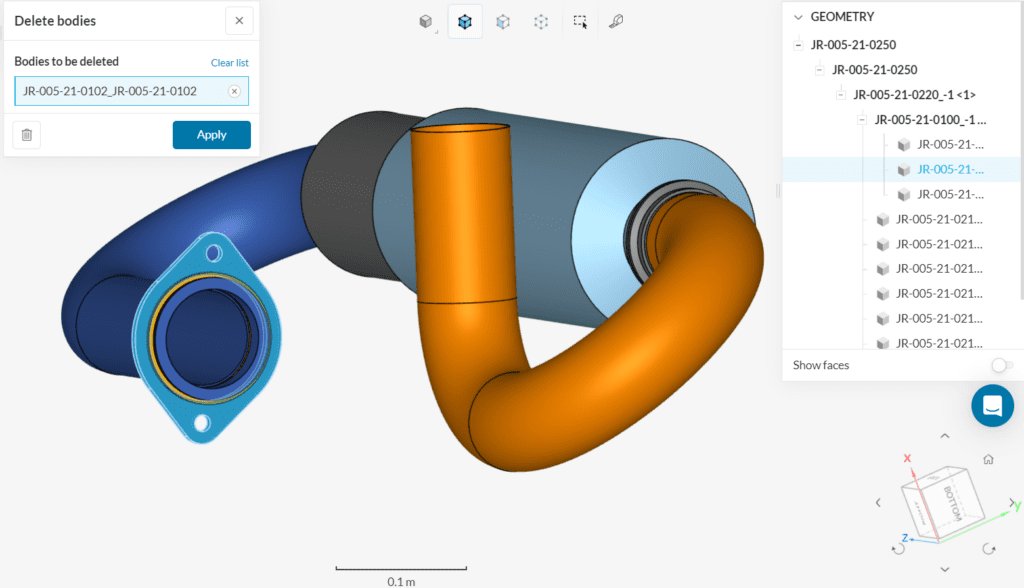
Task: Open the measurement tool on the toolbar
Action: coord(617,21)
